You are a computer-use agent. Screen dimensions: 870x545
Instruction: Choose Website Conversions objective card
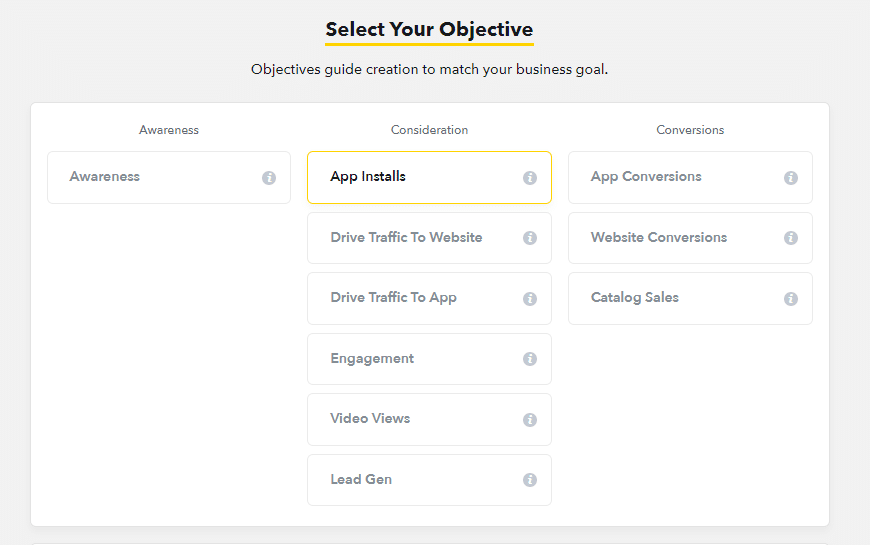[690, 238]
